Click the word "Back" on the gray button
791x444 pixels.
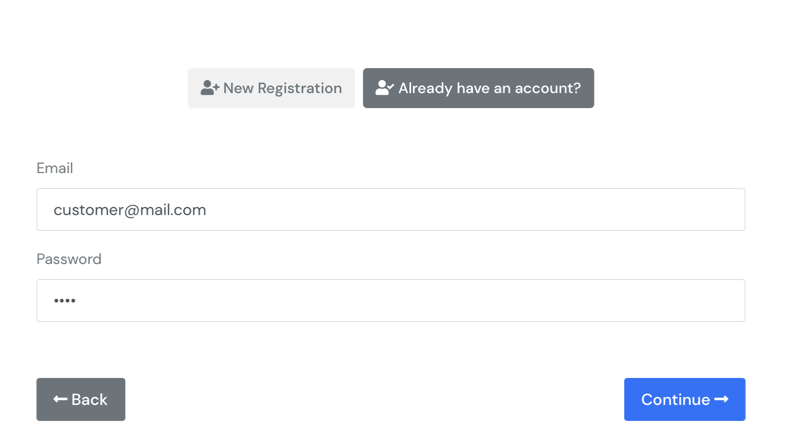pos(89,400)
